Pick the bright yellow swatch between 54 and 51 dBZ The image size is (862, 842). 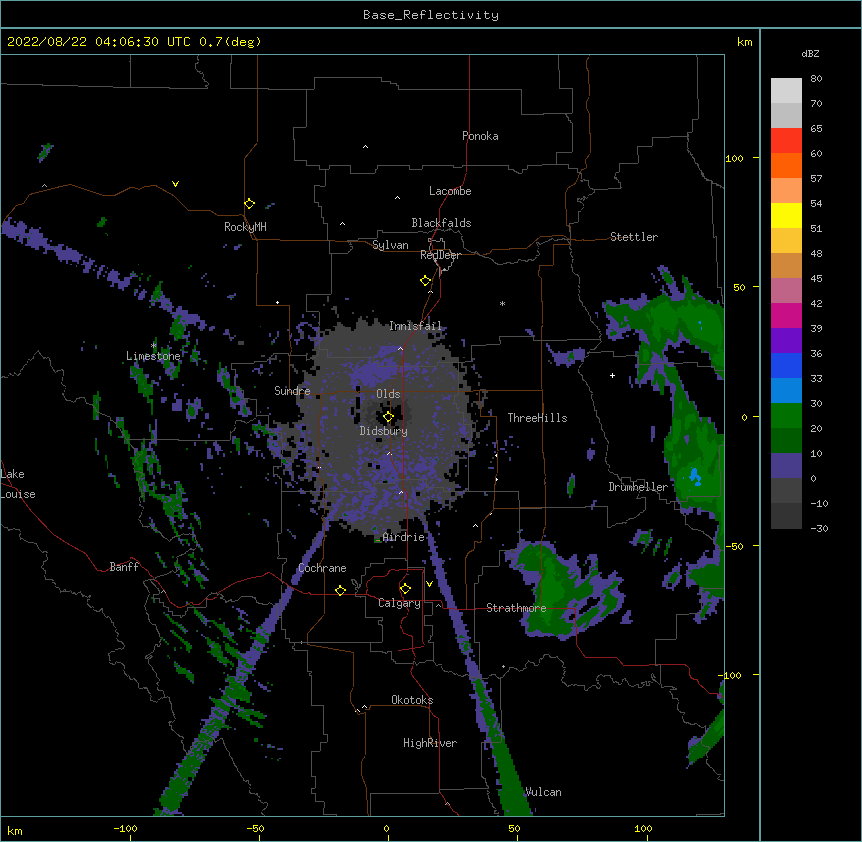click(x=786, y=215)
